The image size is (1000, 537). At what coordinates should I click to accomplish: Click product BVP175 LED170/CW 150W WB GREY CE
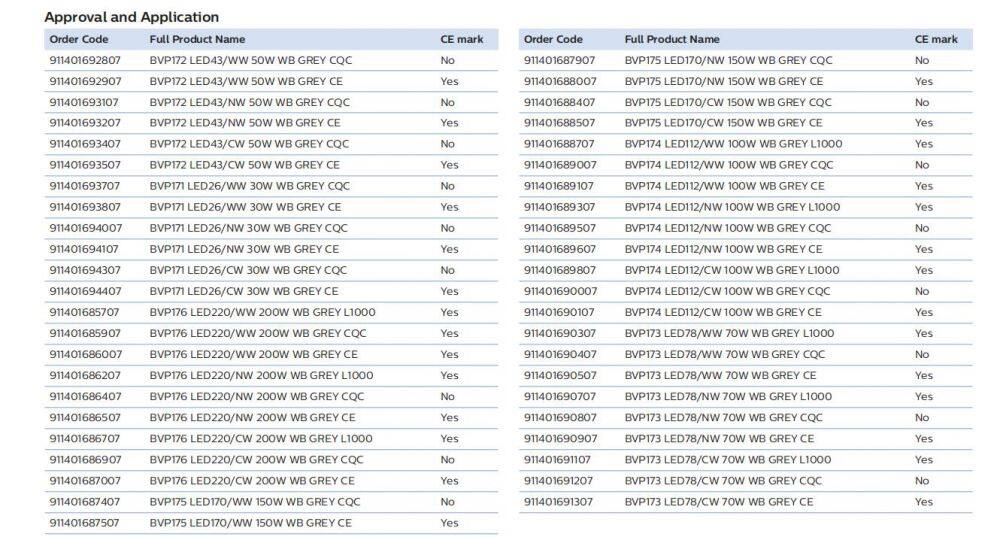pos(723,123)
